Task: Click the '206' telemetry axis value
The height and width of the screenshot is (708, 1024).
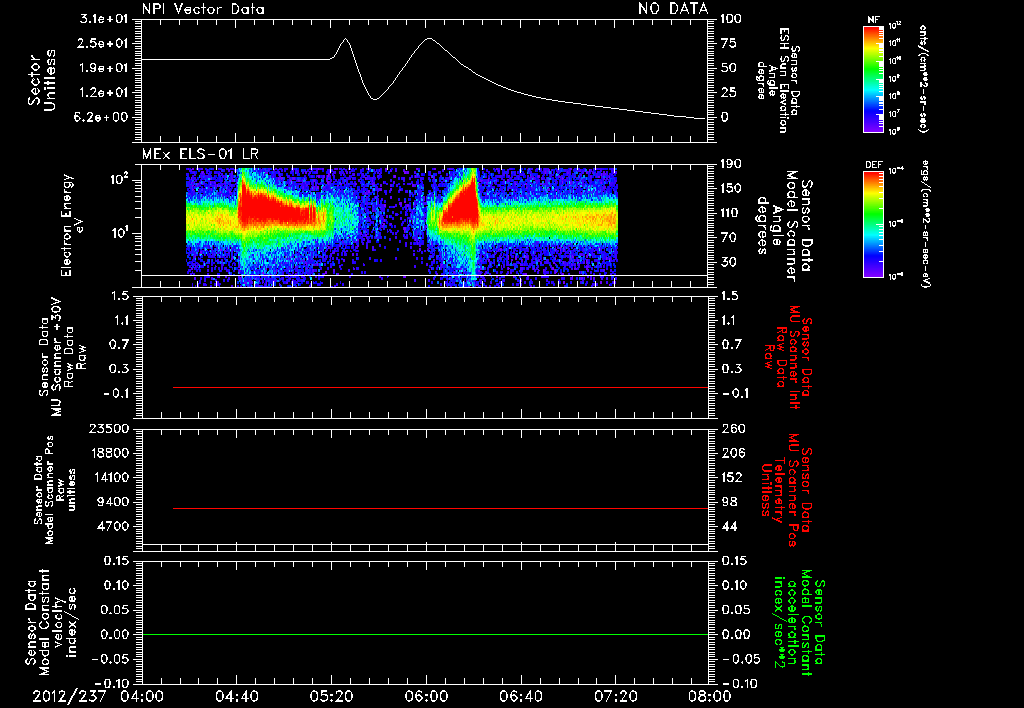Action: 732,453
